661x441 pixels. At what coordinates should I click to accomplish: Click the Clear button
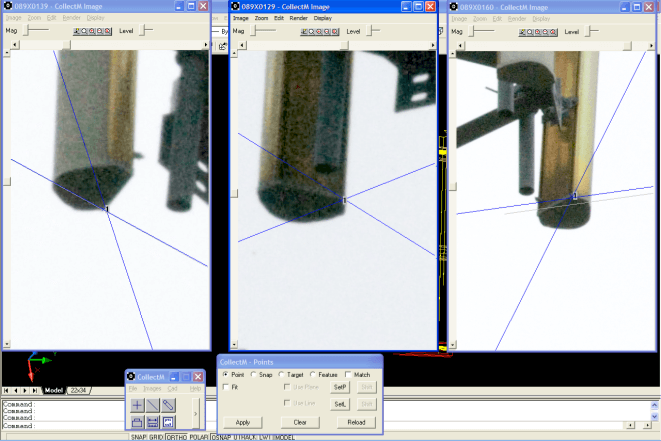300,422
